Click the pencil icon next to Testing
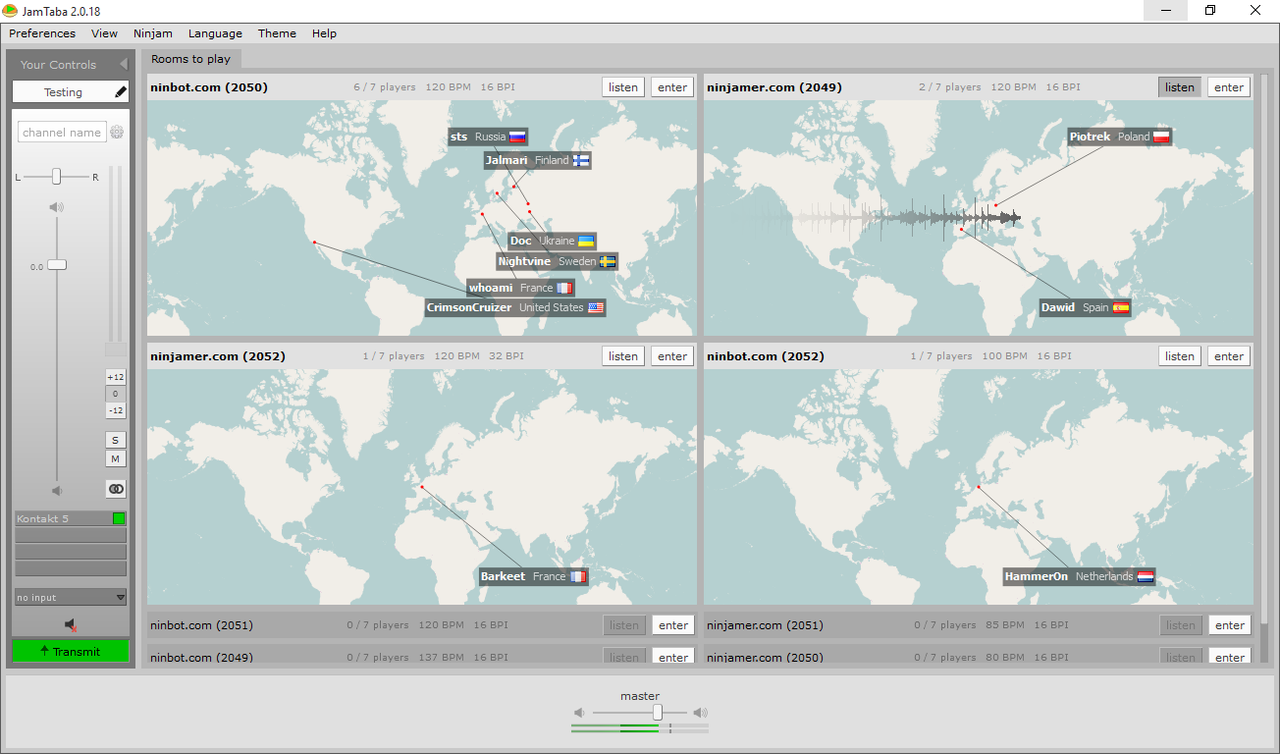The image size is (1280, 754). 121,92
